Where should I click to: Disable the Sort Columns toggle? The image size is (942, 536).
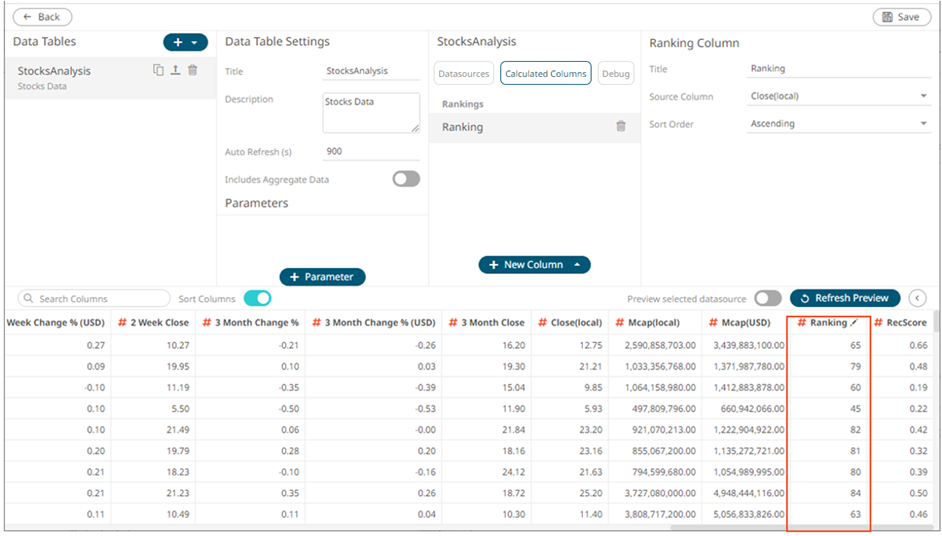pyautogui.click(x=257, y=298)
